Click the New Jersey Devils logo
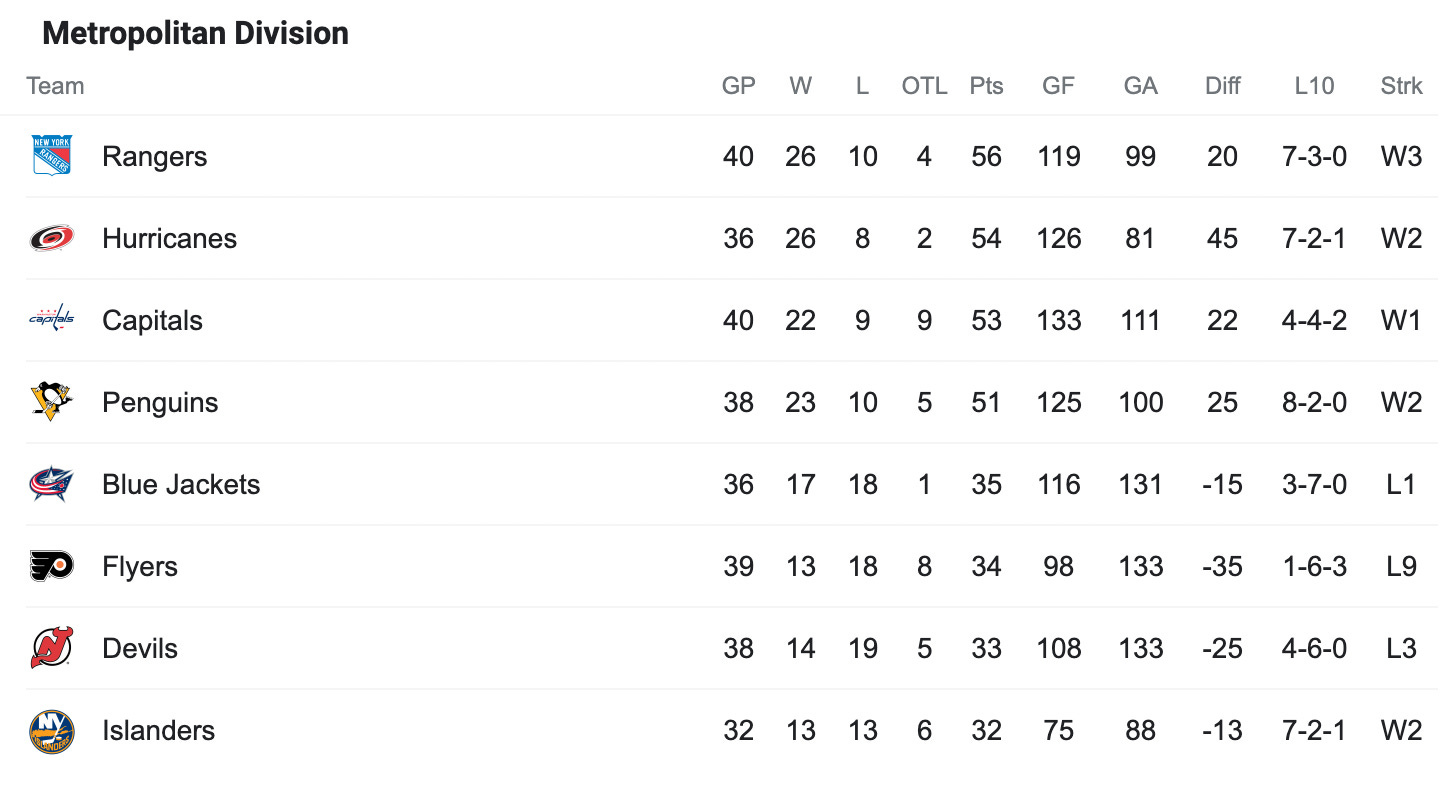 [x=51, y=648]
